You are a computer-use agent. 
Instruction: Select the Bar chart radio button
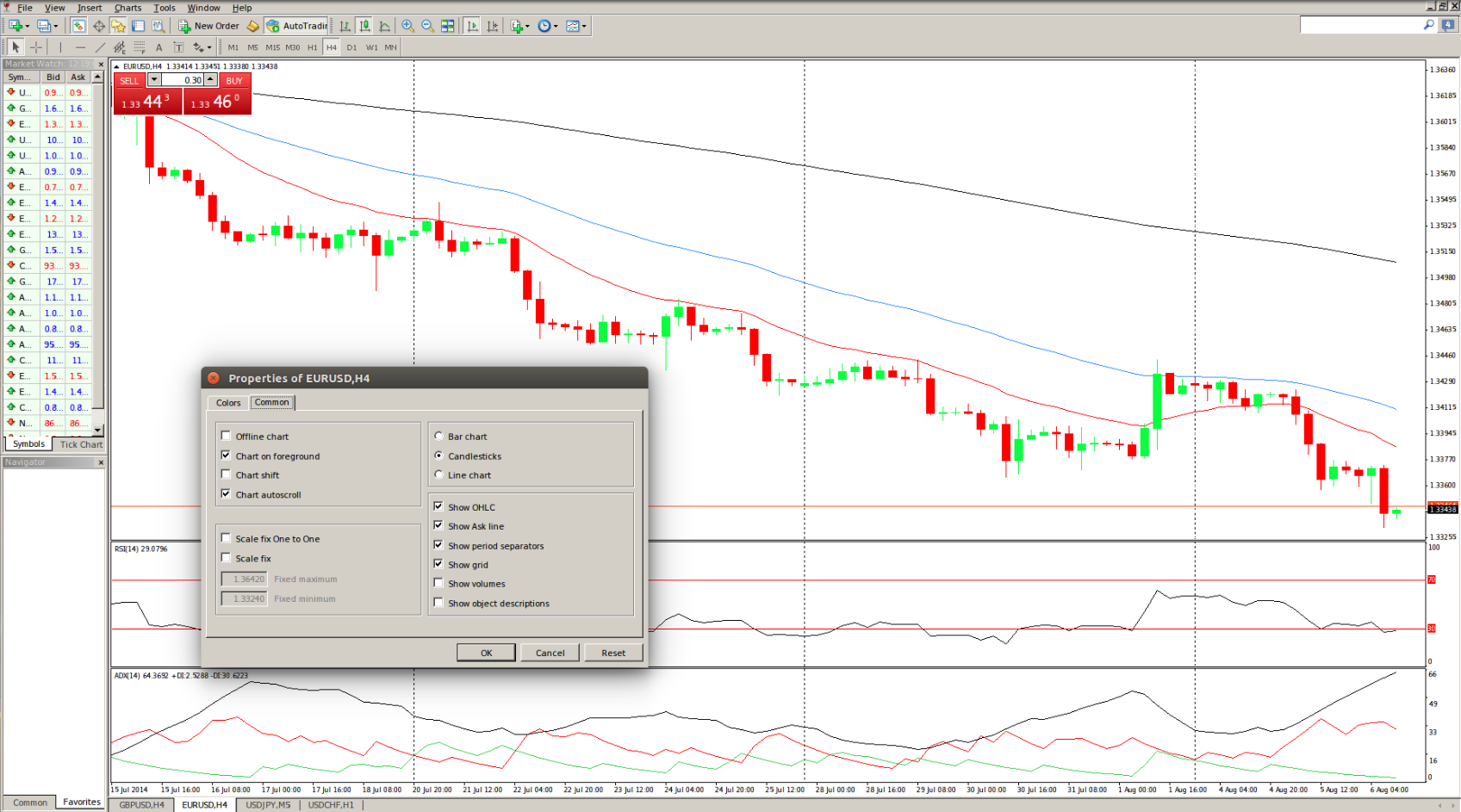click(438, 436)
